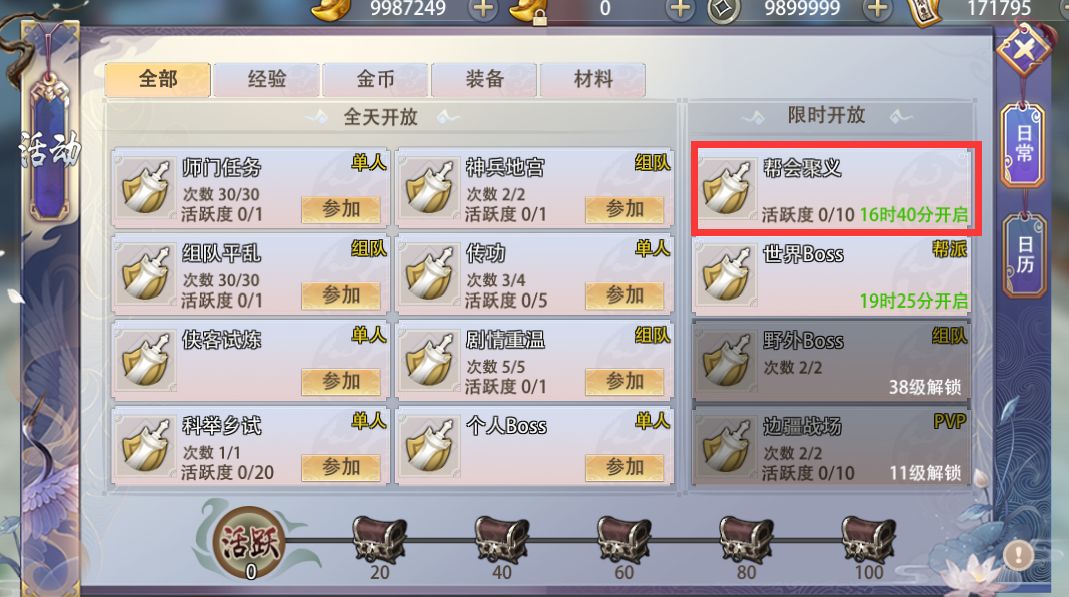Viewport: 1069px width, 597px height.
Task: Switch to the 经验 tab
Action: pyautogui.click(x=267, y=80)
